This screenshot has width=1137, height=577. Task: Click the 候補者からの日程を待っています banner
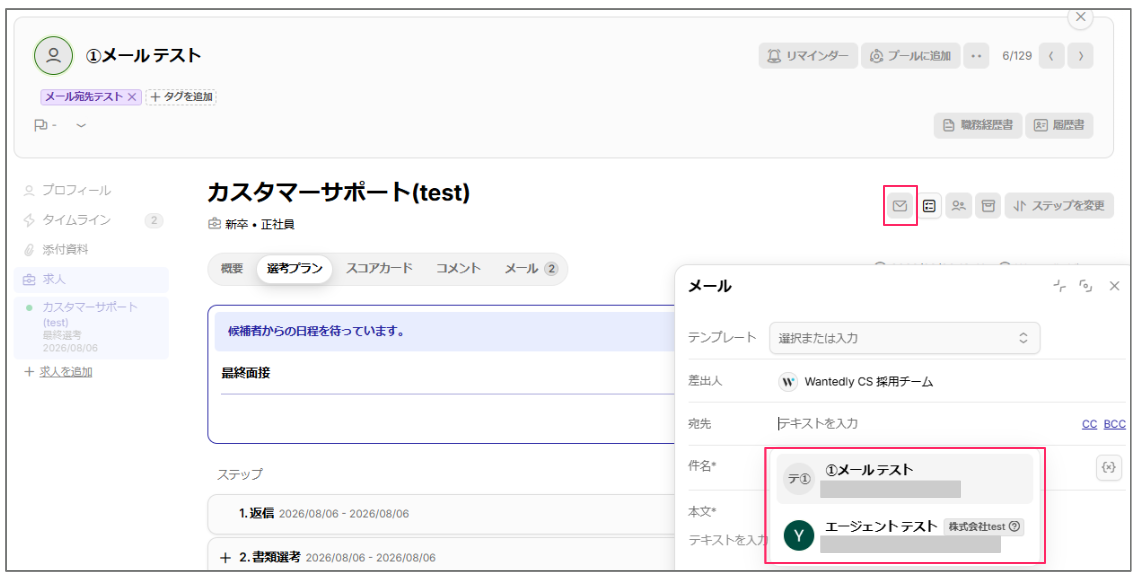445,331
